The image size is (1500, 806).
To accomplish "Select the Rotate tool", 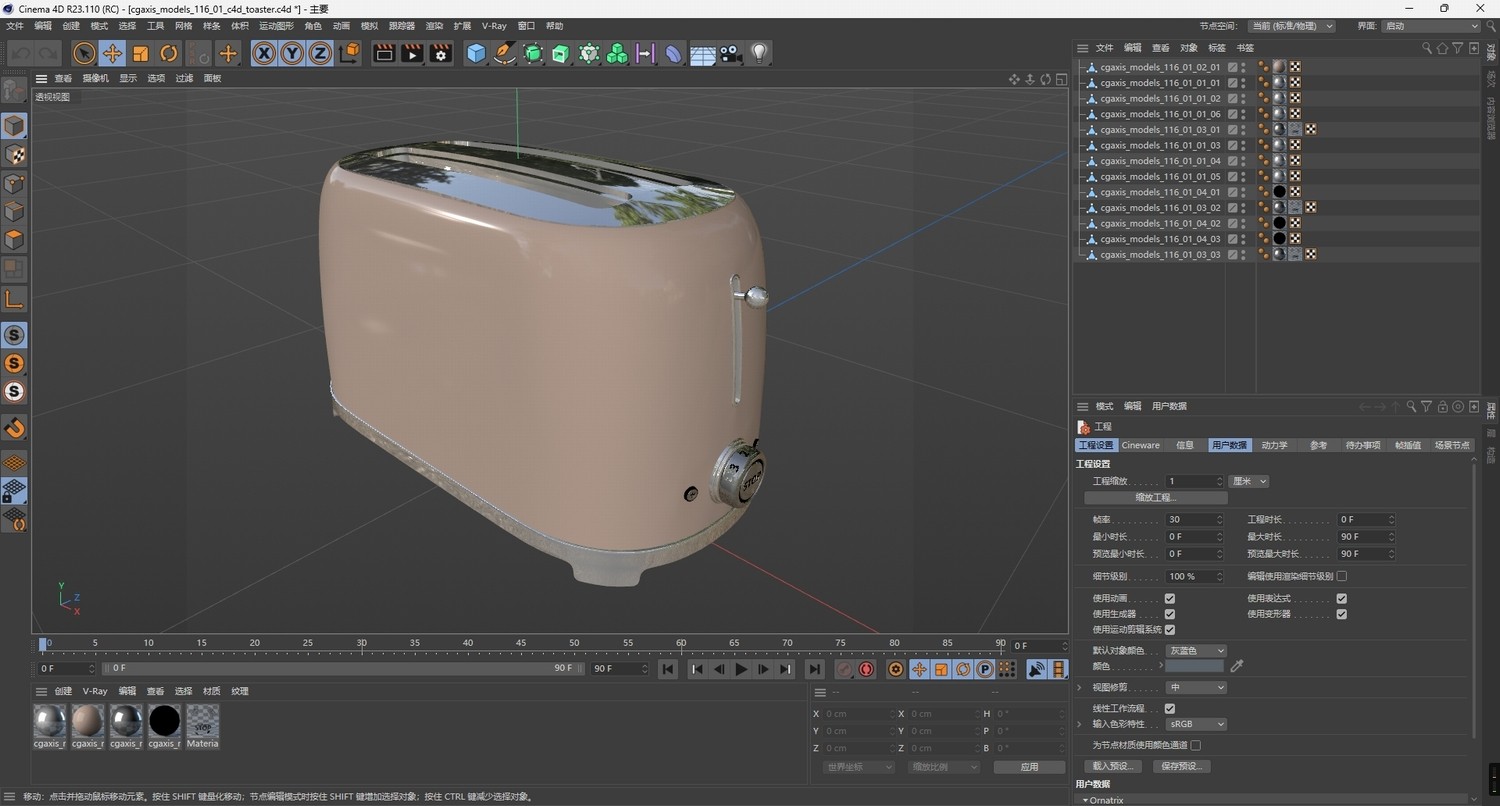I will [x=168, y=53].
